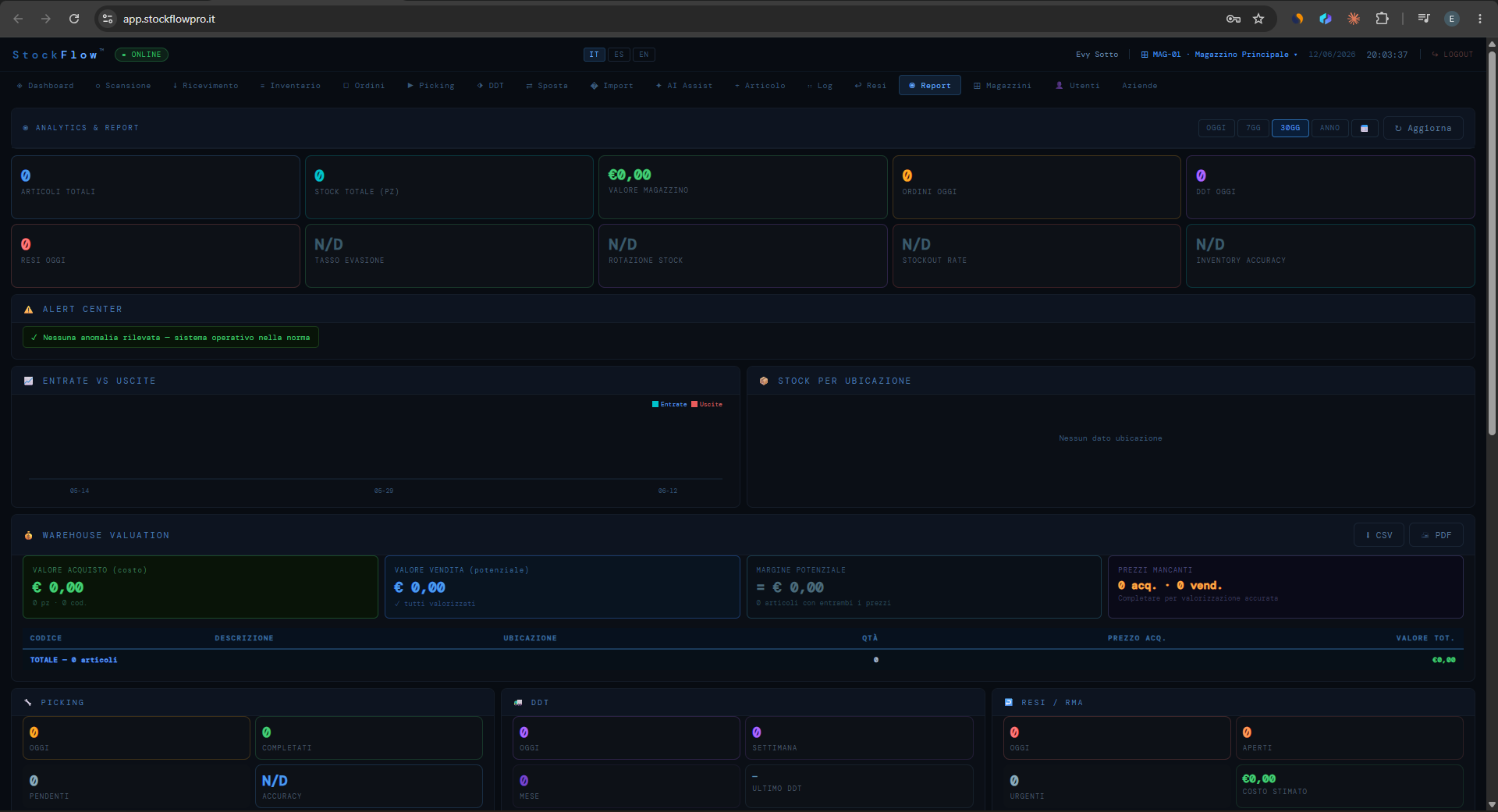This screenshot has width=1498, height=812.
Task: Switch language to EN
Action: [x=644, y=55]
